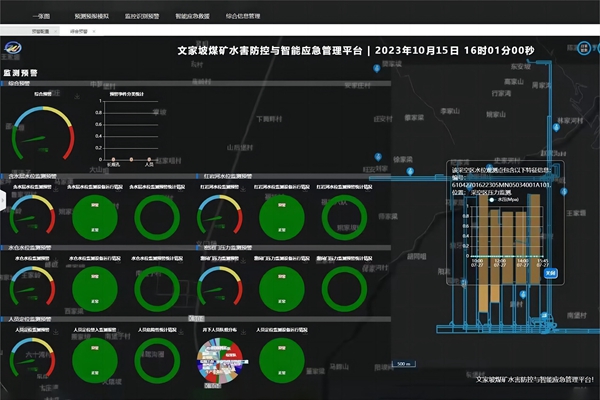Click the 人员定位监测预警 gauge

(x=33, y=355)
